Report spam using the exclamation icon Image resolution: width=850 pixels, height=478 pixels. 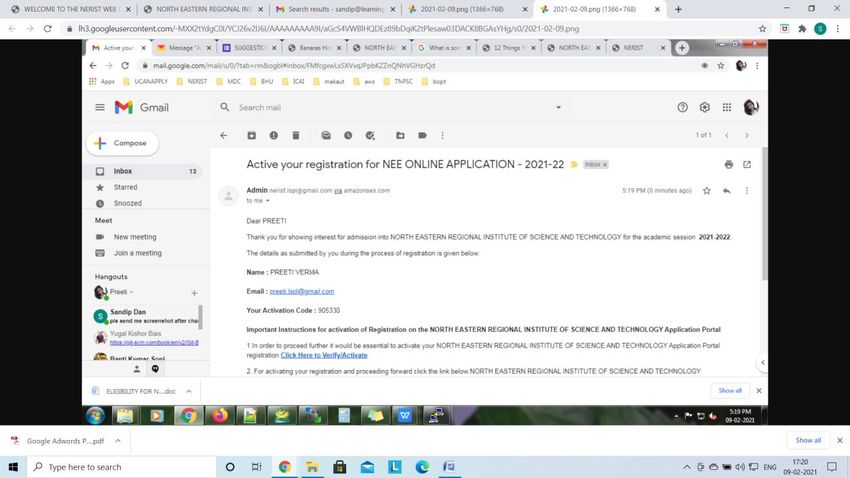coord(274,135)
